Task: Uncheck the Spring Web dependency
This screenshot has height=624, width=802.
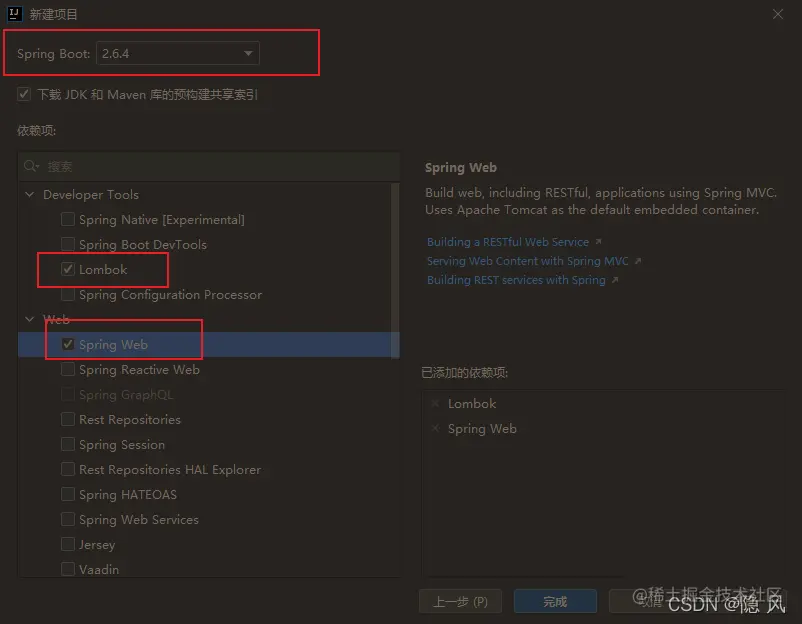Action: click(x=68, y=344)
